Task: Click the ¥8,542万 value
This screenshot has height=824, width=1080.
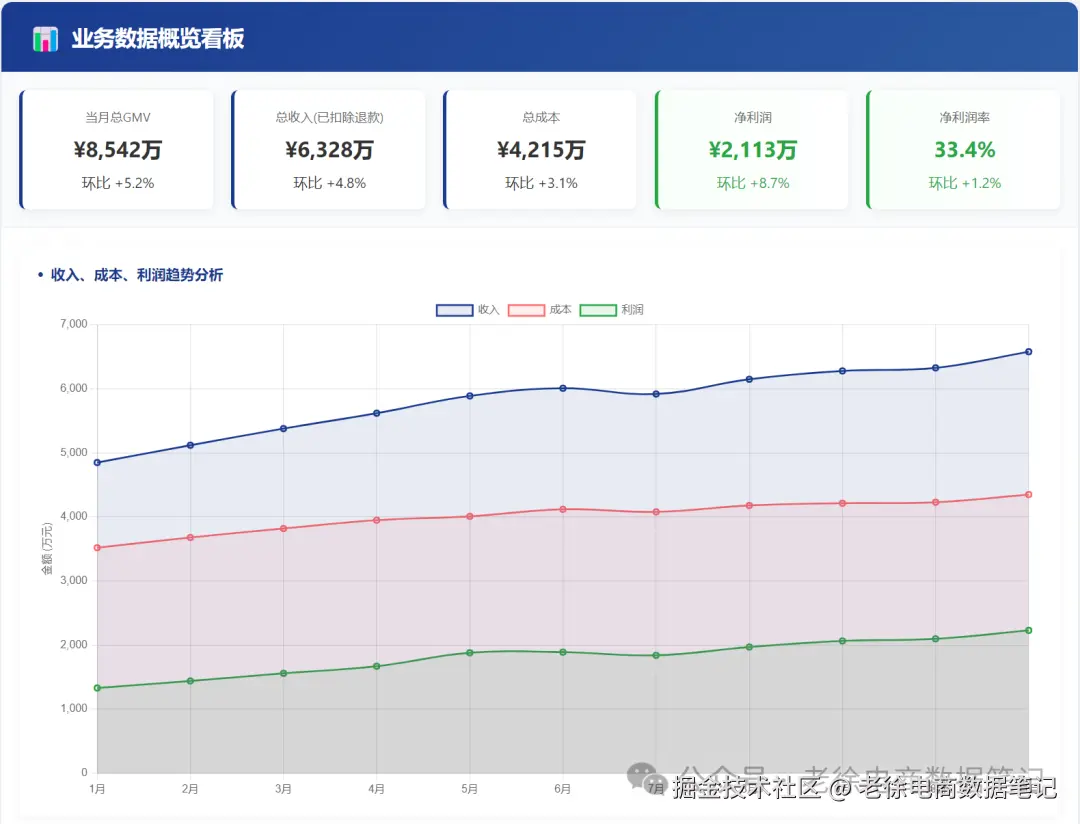Action: pyautogui.click(x=118, y=150)
